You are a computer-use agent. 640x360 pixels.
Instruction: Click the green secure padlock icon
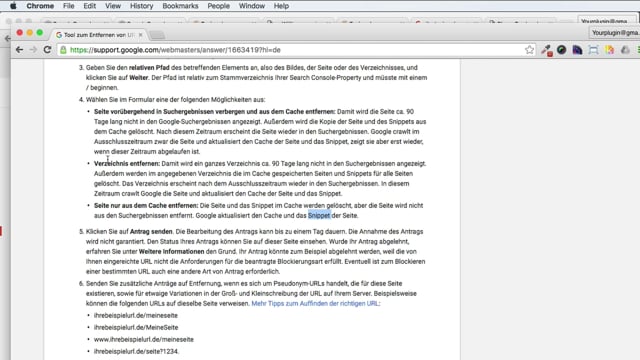[63, 50]
